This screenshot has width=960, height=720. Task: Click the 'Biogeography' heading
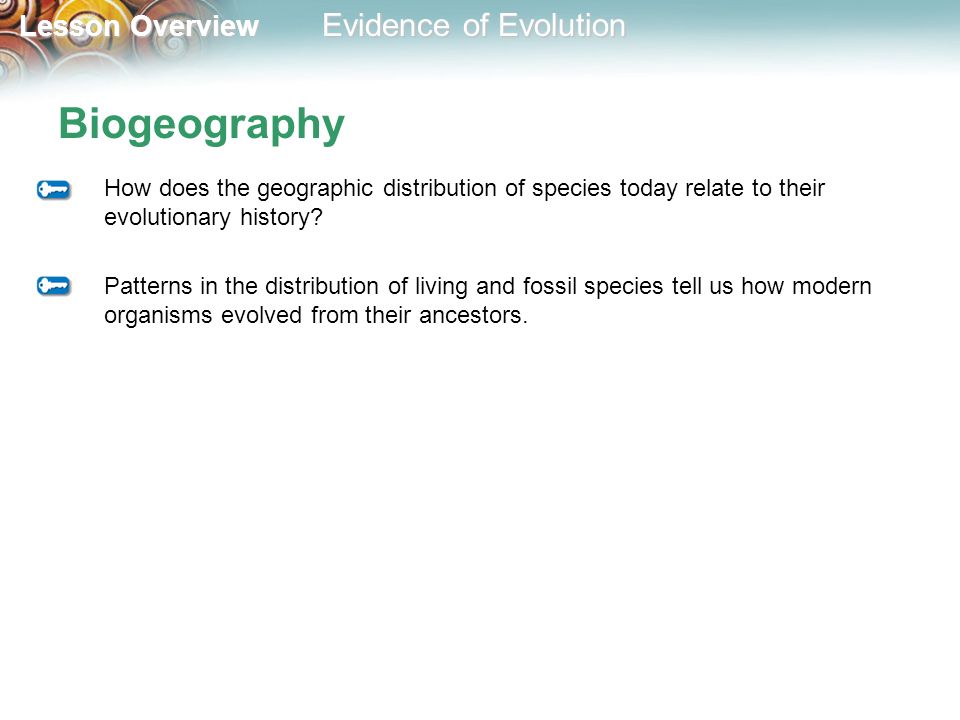pyautogui.click(x=201, y=126)
